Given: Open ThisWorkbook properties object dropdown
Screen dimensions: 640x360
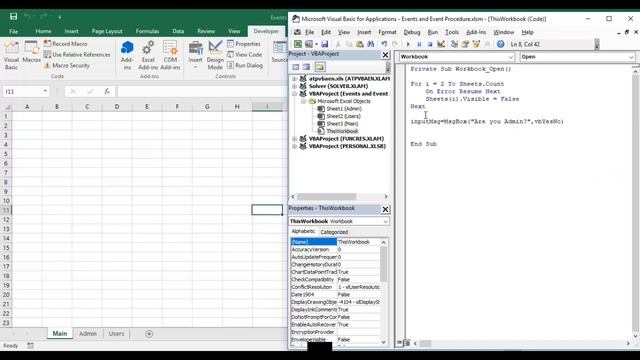Looking at the screenshot, I should pos(385,221).
